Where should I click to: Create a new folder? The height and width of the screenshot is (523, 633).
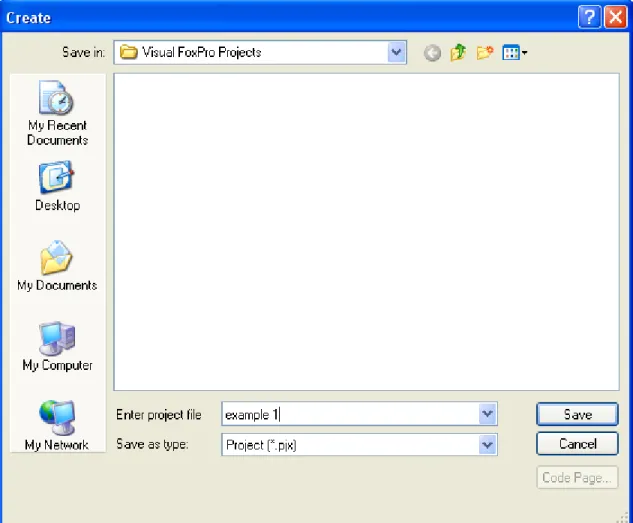[484, 52]
